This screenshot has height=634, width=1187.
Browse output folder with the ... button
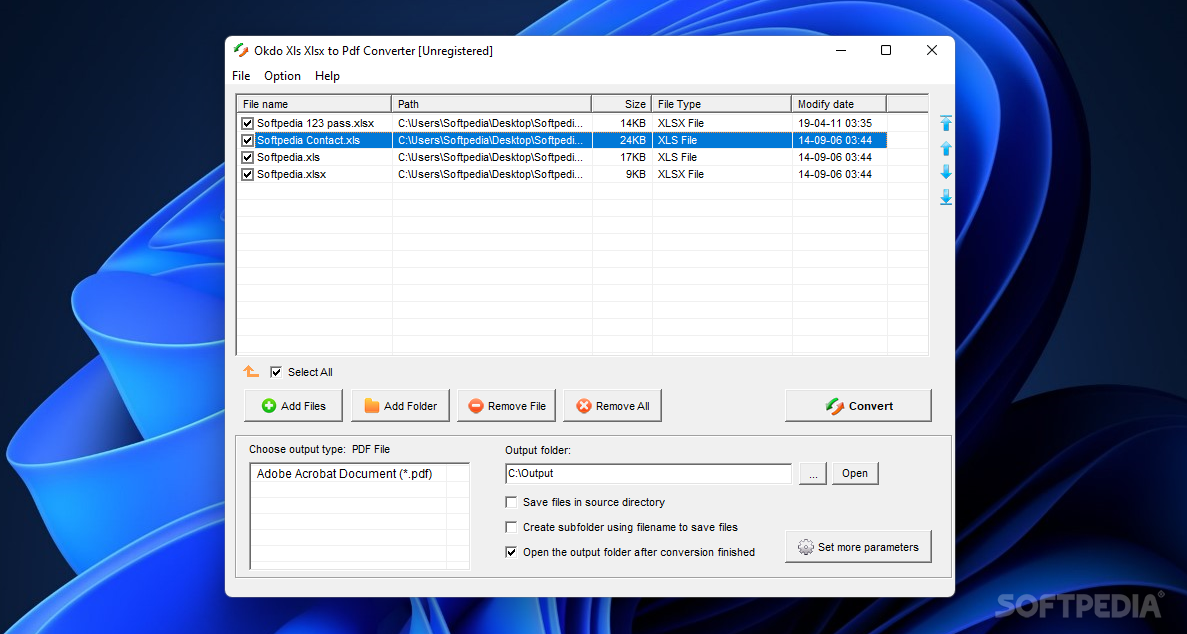pos(813,473)
